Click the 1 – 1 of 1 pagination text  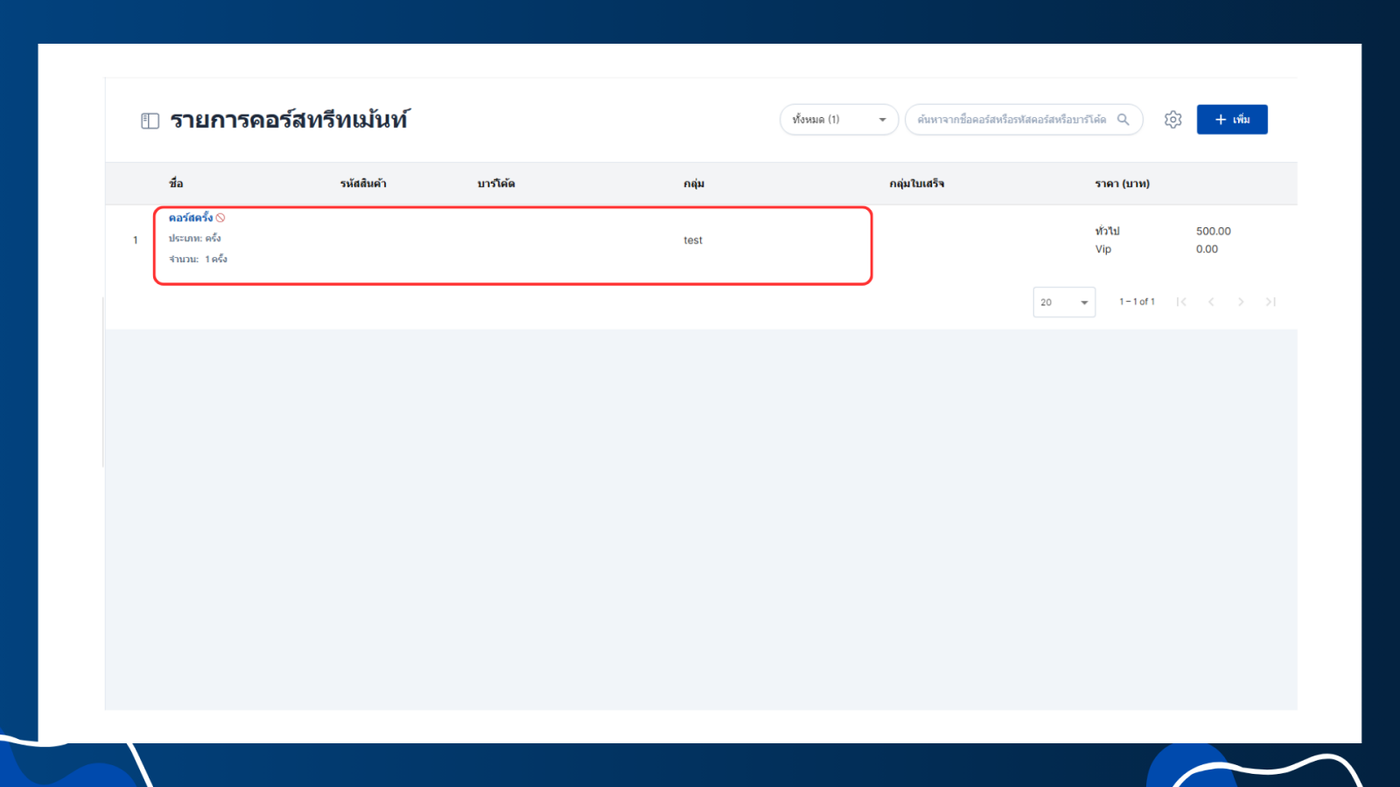click(x=1137, y=302)
